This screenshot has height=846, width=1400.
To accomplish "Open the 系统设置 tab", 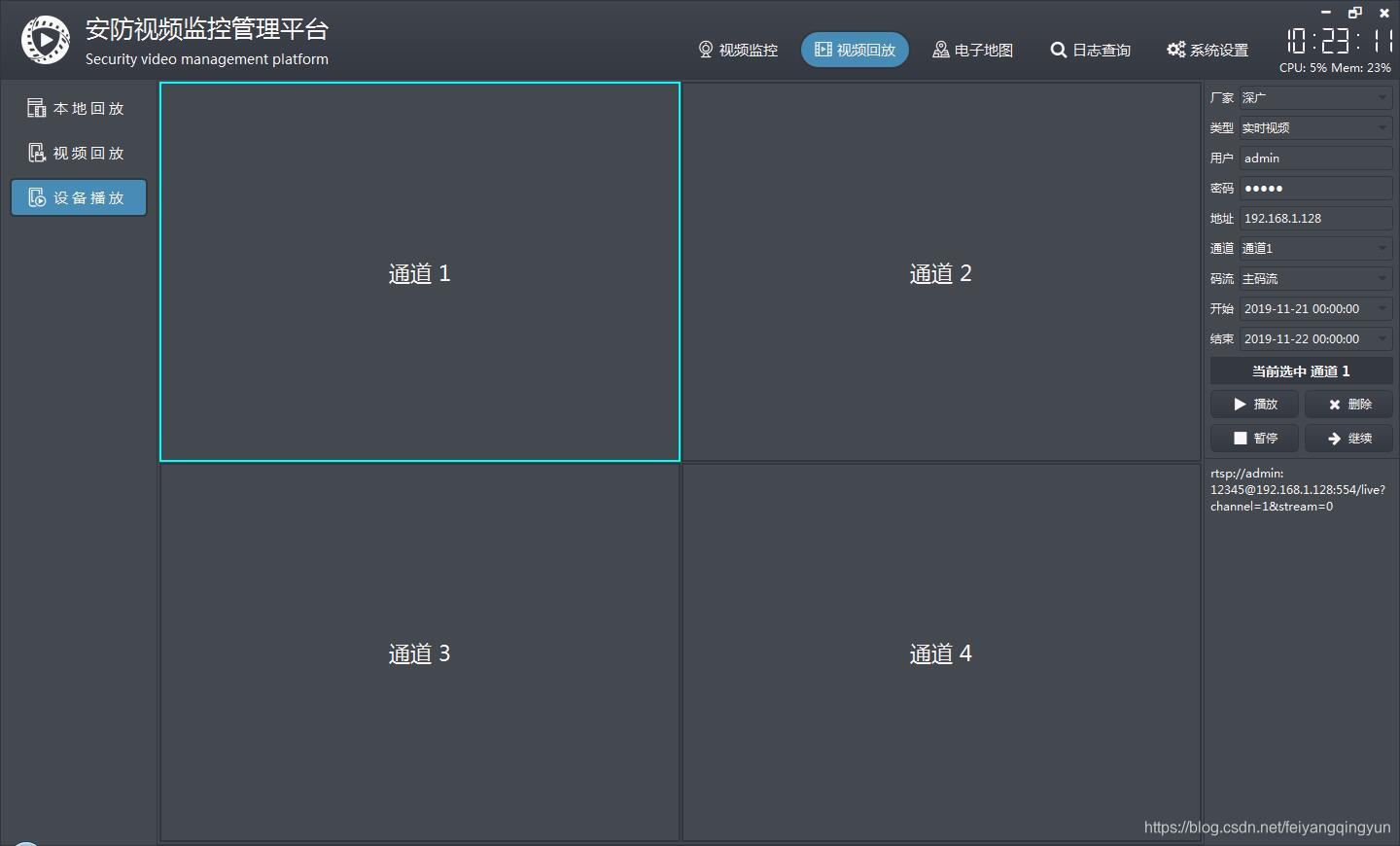I will point(1207,50).
